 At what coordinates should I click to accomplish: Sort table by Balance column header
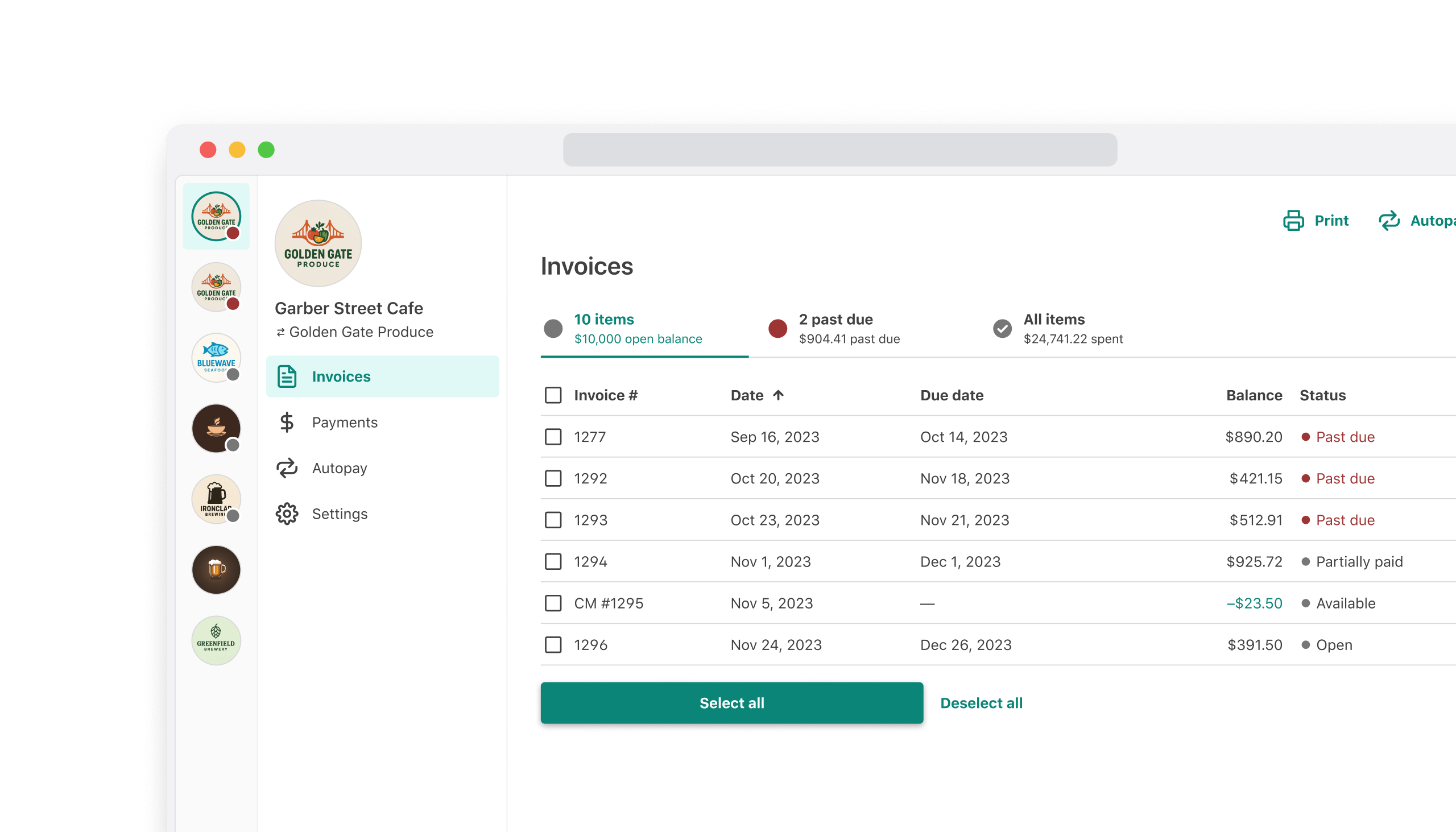tap(1254, 395)
